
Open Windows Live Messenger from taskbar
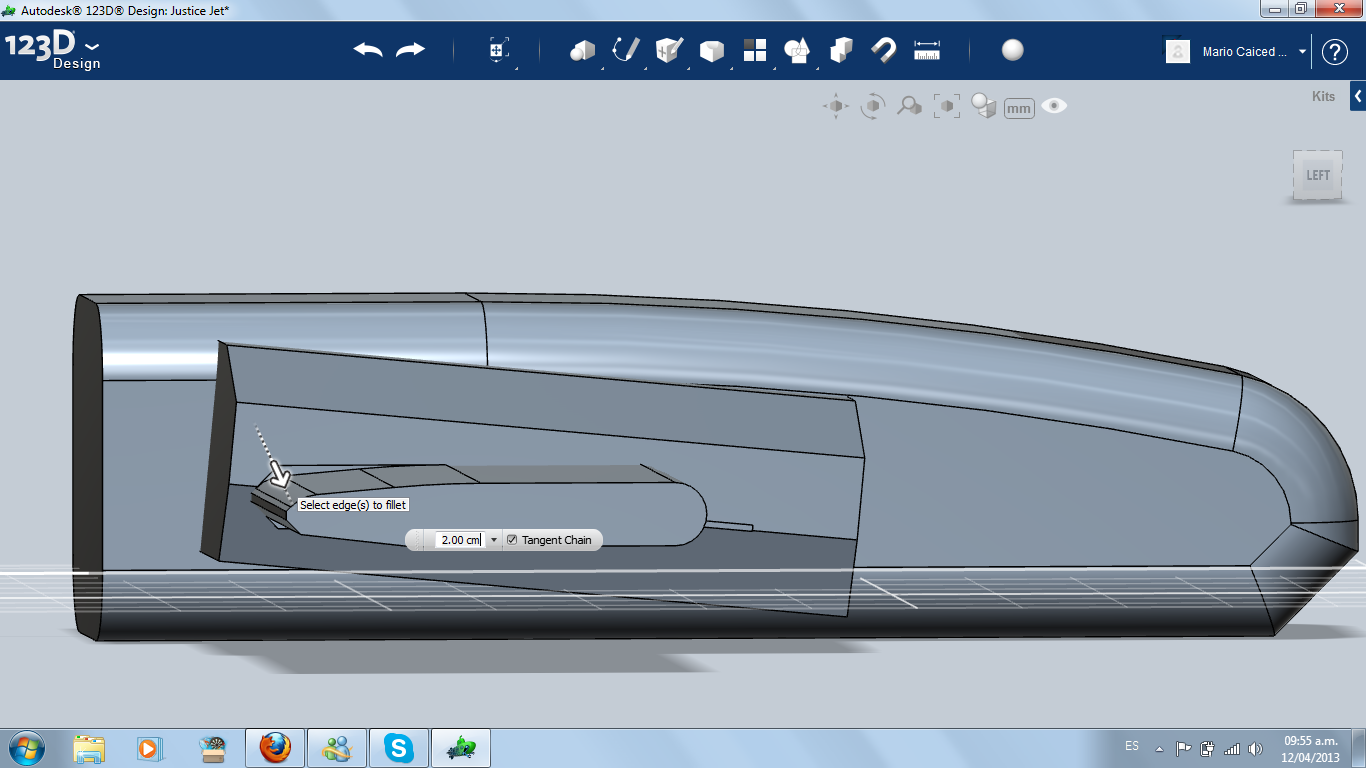tap(337, 747)
